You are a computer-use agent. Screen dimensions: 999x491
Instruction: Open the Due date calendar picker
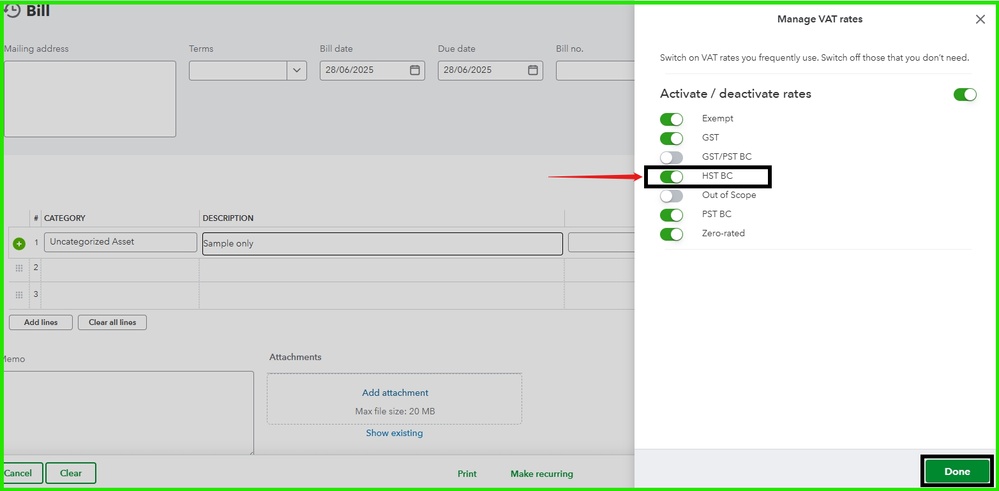coord(533,71)
